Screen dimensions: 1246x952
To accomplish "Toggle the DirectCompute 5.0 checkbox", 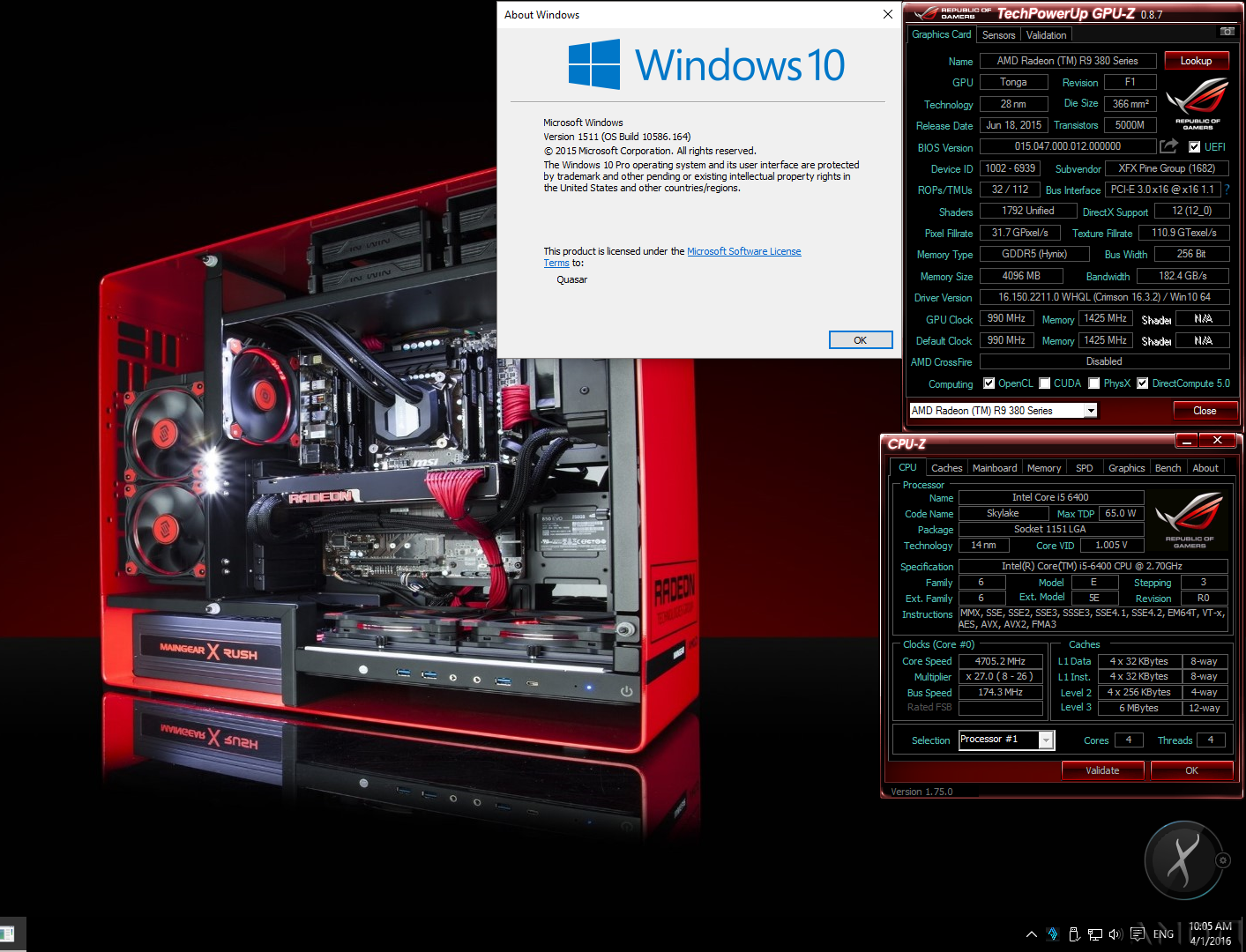I will click(x=1142, y=383).
